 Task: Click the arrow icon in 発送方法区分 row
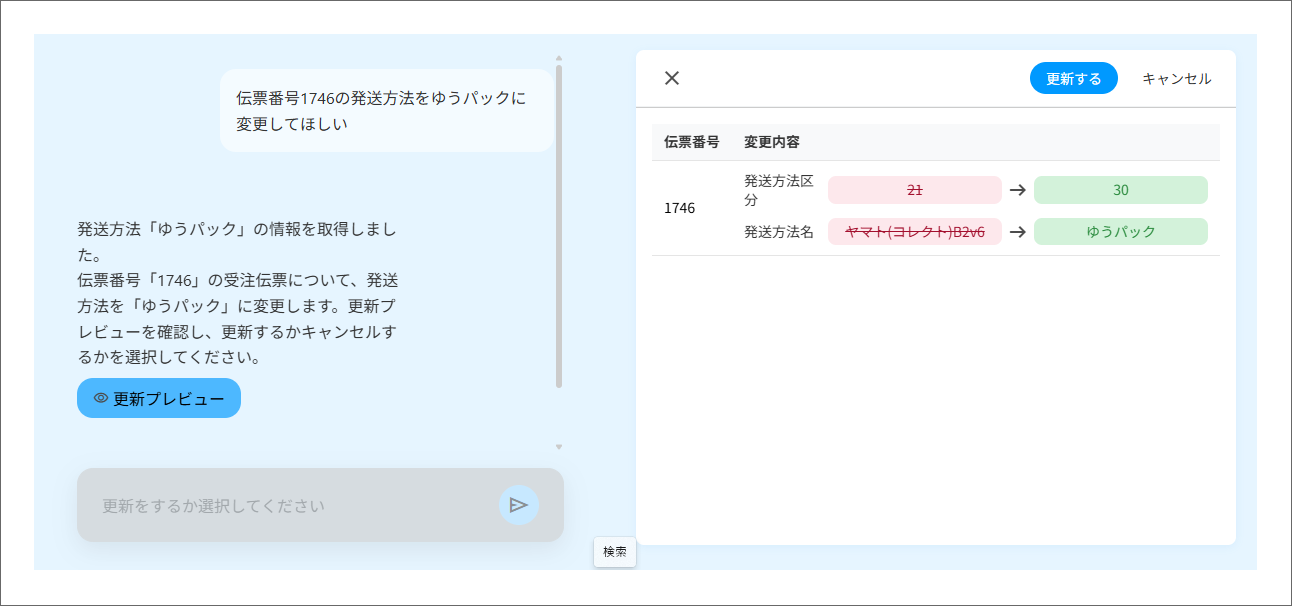click(x=1017, y=190)
